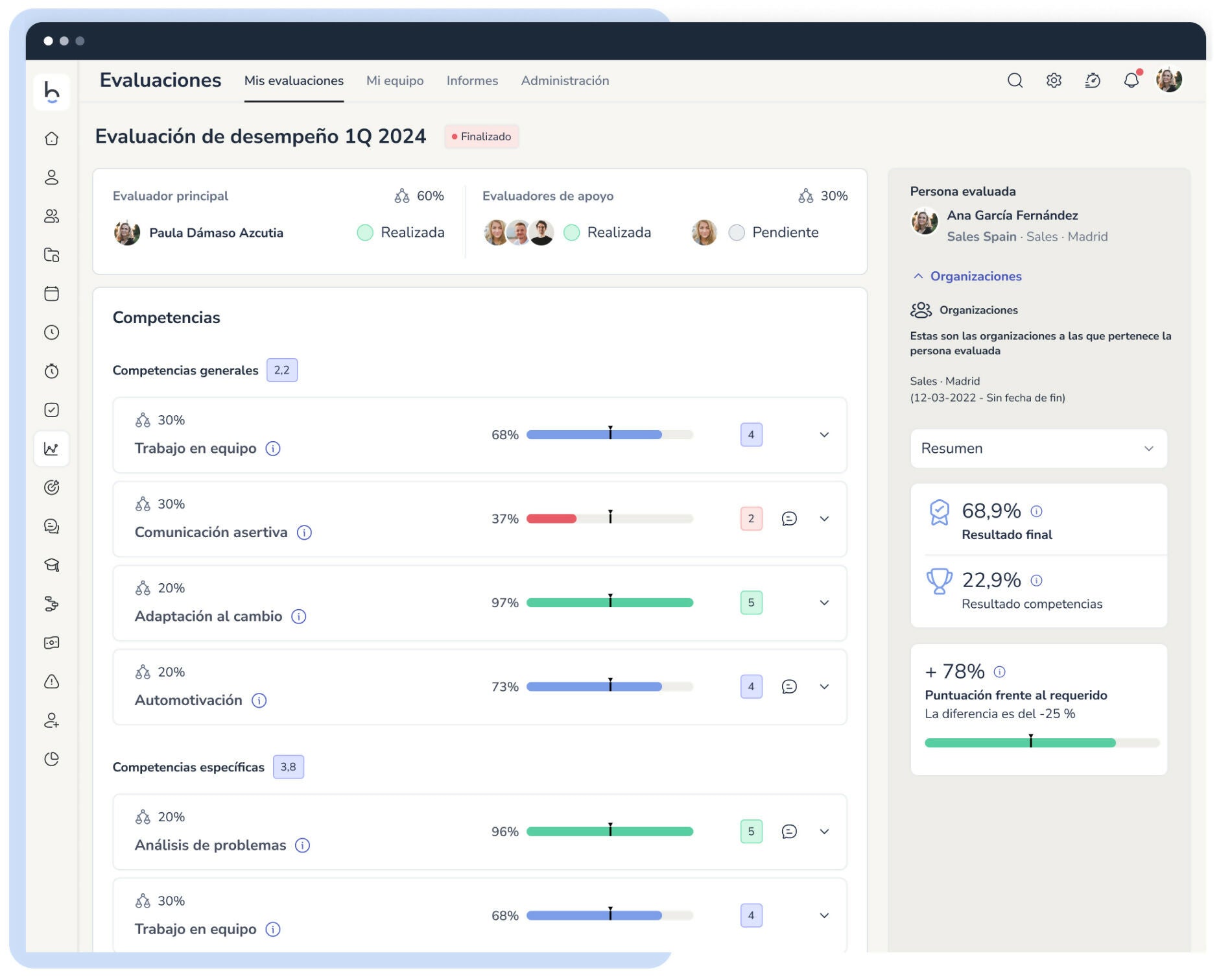Switch to Mi equipo tab

[x=395, y=81]
